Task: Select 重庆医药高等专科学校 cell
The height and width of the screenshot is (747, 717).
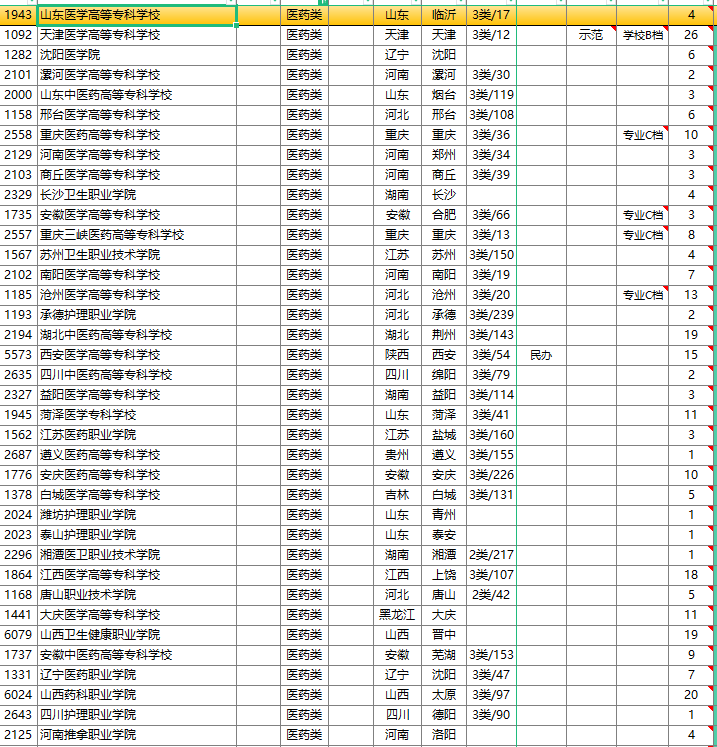Action: click(x=137, y=135)
